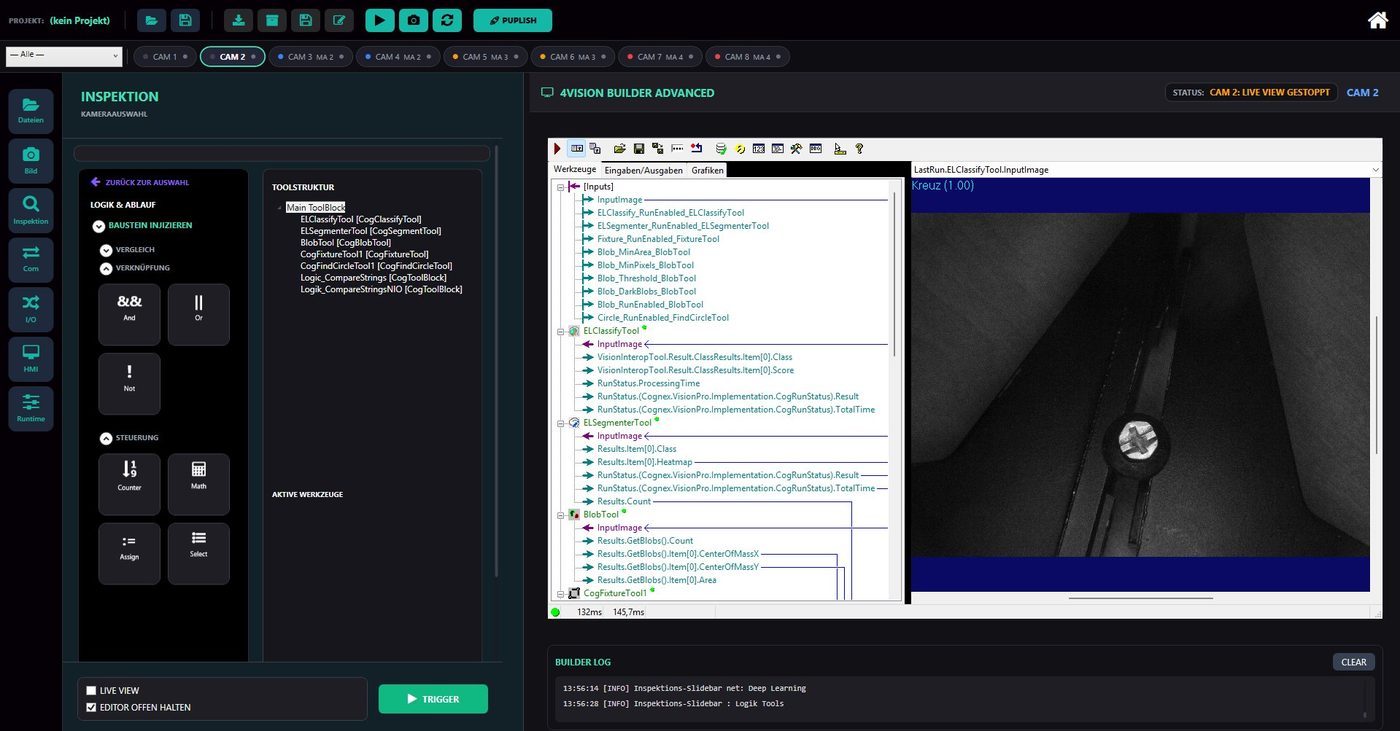Image resolution: width=1400 pixels, height=731 pixels.
Task: Open the Eingaben/Ausgaben tab
Action: [644, 170]
